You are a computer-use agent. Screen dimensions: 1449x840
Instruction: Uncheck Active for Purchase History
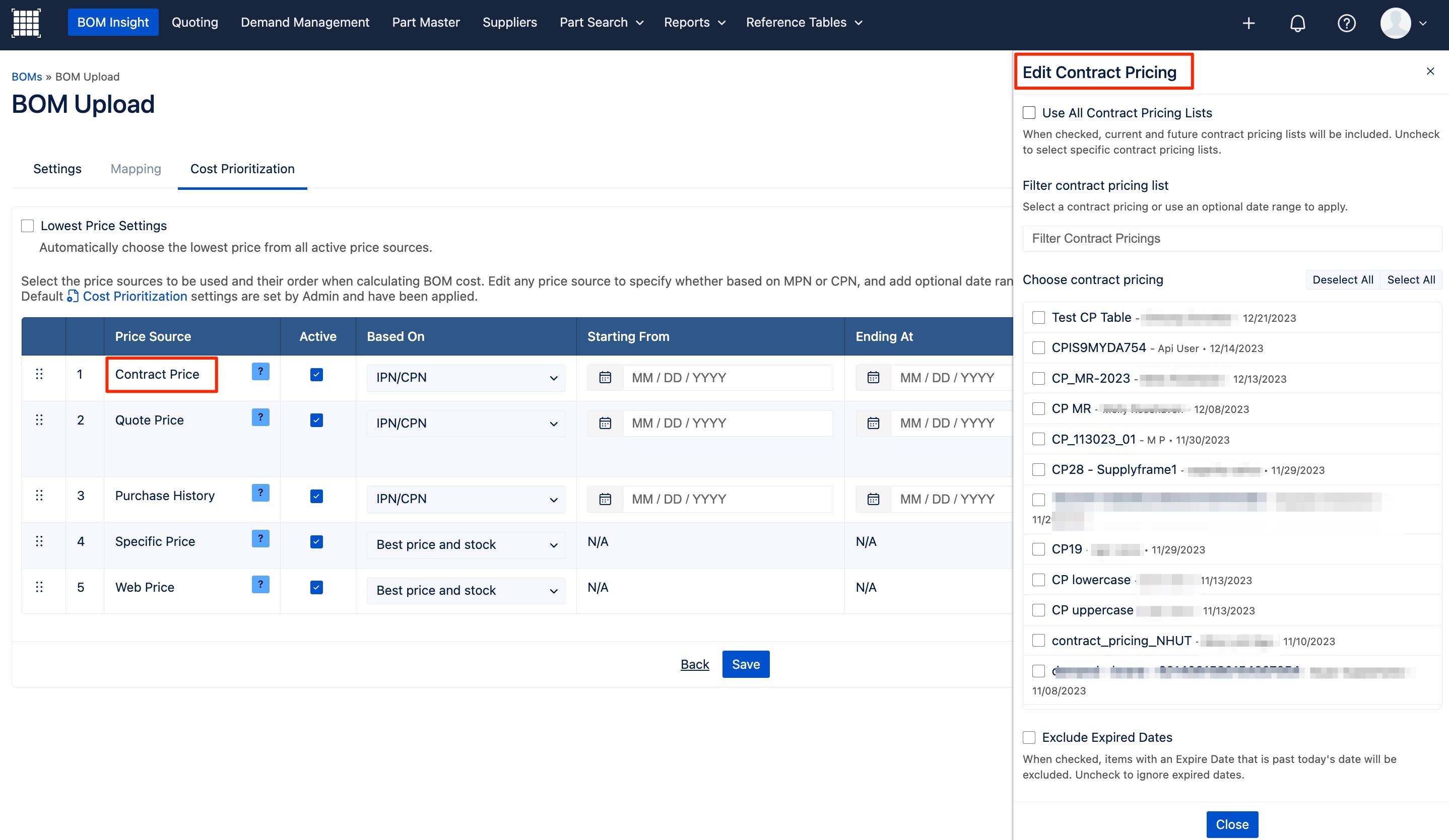coord(316,496)
